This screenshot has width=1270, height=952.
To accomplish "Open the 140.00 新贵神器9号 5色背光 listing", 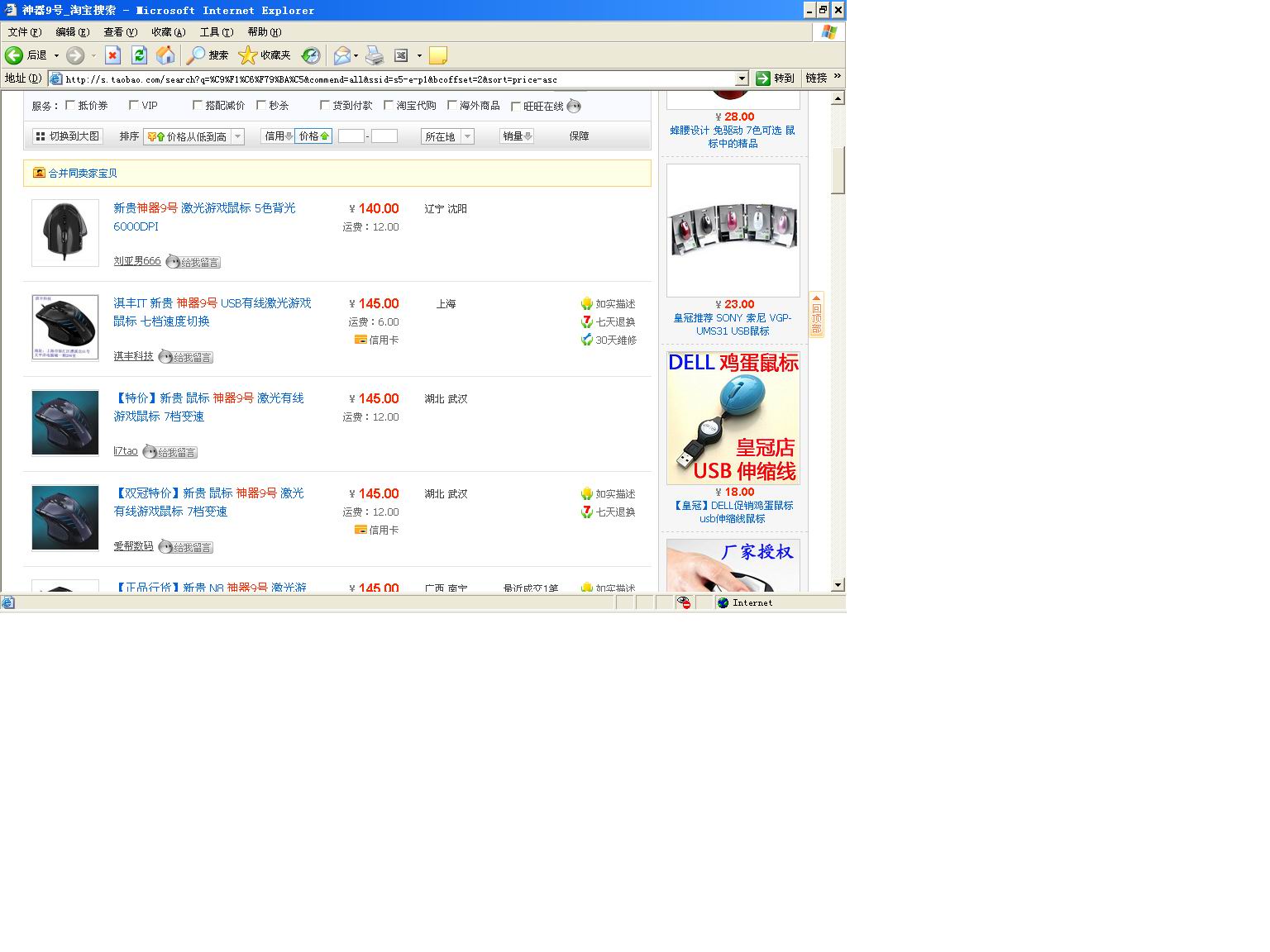I will click(204, 217).
